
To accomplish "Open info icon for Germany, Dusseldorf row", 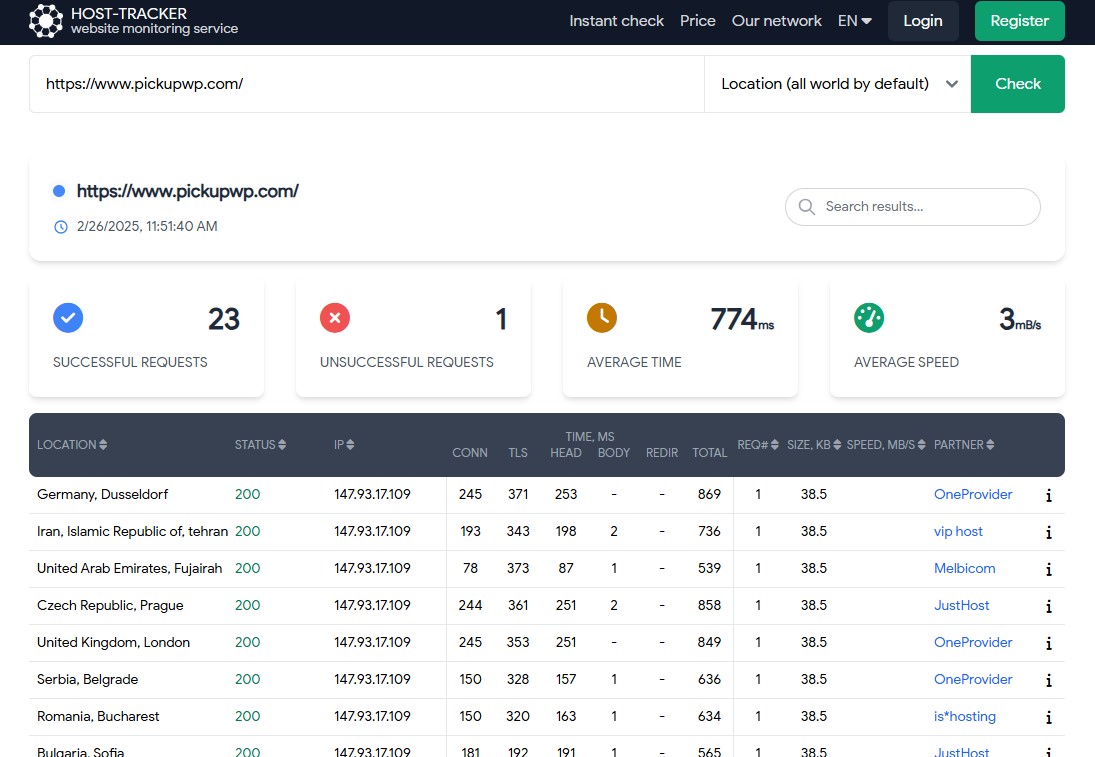I will pos(1048,495).
